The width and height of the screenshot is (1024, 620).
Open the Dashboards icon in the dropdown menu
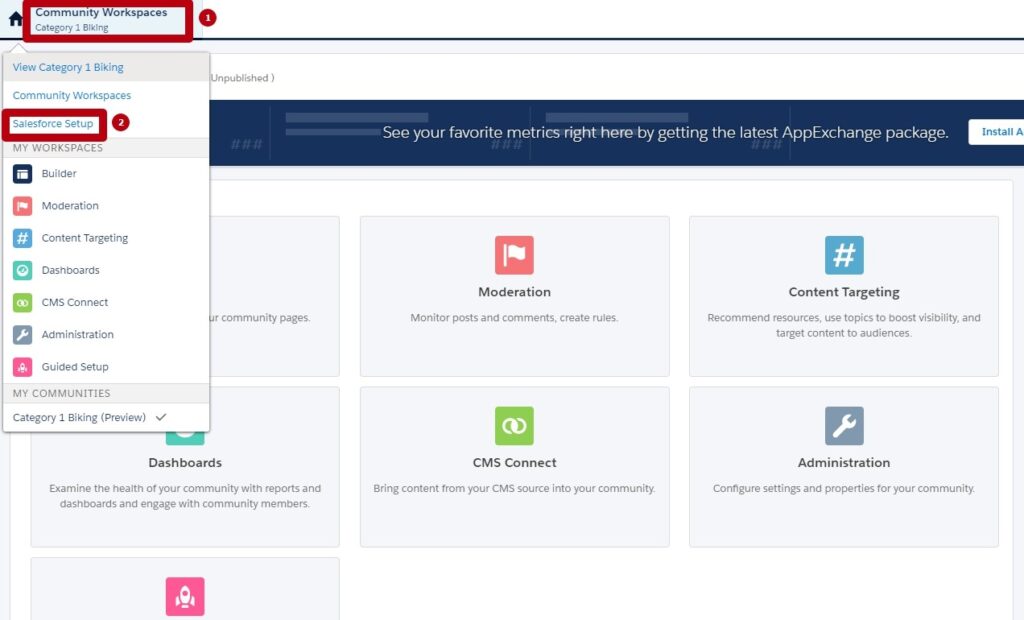(x=22, y=270)
